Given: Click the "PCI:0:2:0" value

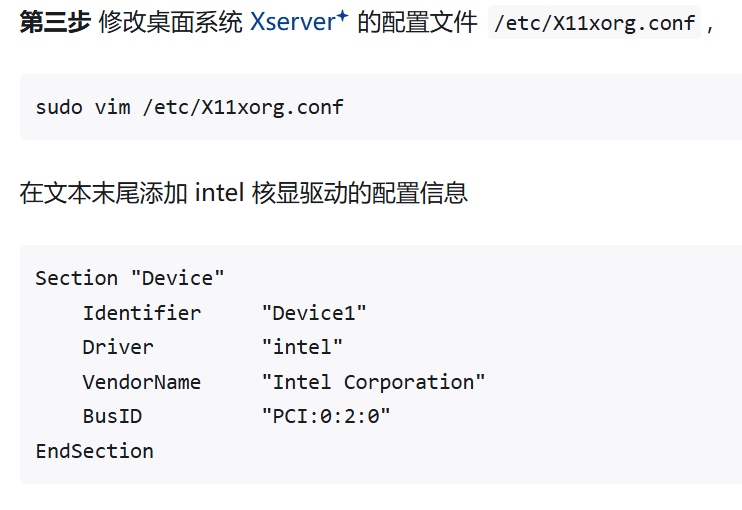Looking at the screenshot, I should coord(326,416).
